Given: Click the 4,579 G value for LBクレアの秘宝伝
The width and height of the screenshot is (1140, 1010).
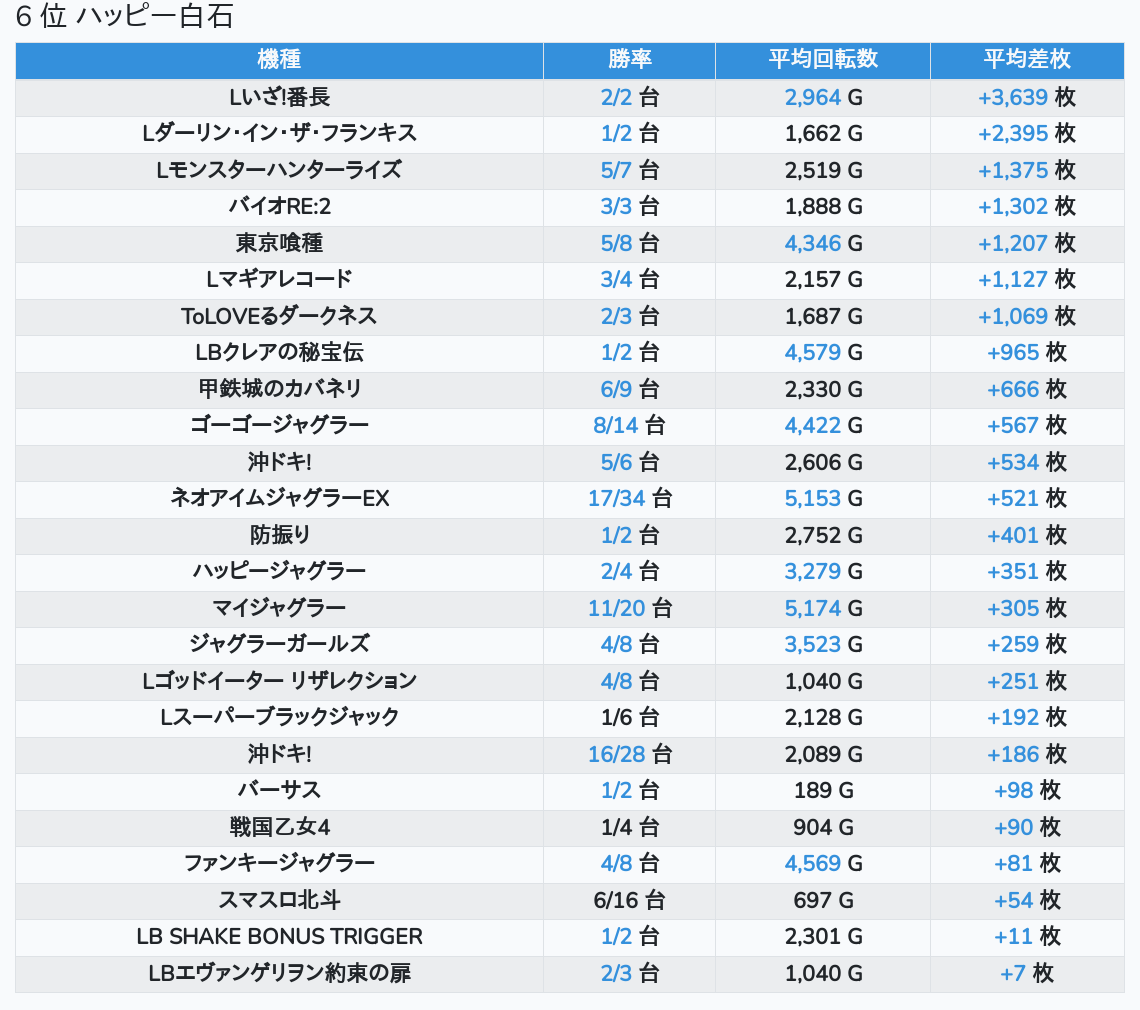Looking at the screenshot, I should (x=813, y=352).
